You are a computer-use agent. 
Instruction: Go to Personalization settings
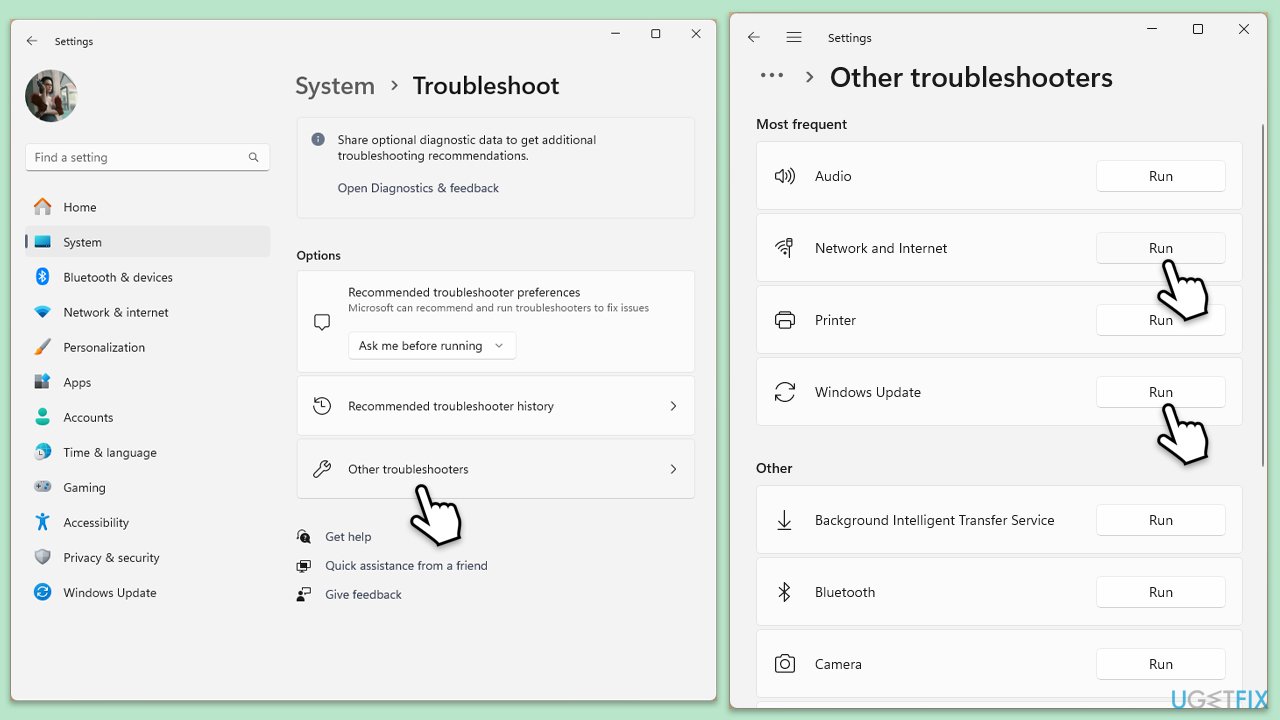[104, 347]
